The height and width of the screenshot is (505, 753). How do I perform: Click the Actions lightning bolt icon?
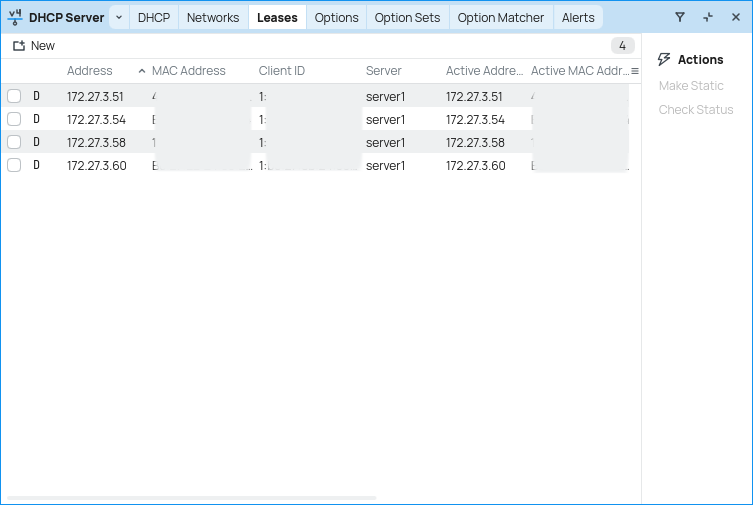(x=664, y=60)
